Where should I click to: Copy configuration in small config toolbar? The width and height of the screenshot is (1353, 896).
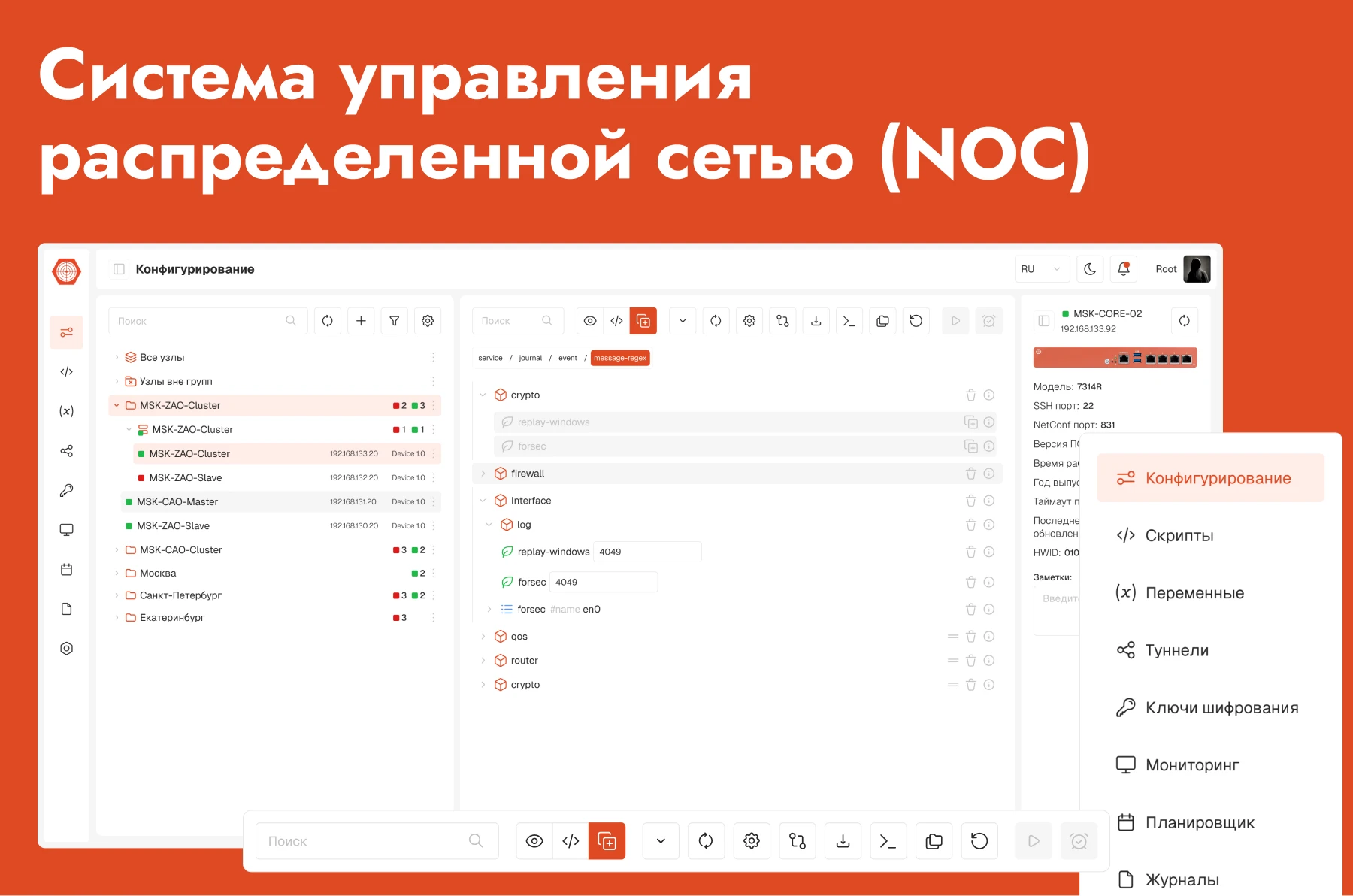tap(882, 321)
